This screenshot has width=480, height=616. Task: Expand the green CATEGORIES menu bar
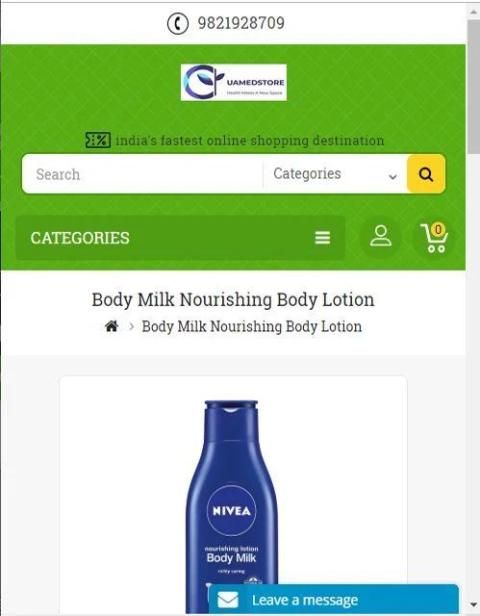pyautogui.click(x=180, y=238)
